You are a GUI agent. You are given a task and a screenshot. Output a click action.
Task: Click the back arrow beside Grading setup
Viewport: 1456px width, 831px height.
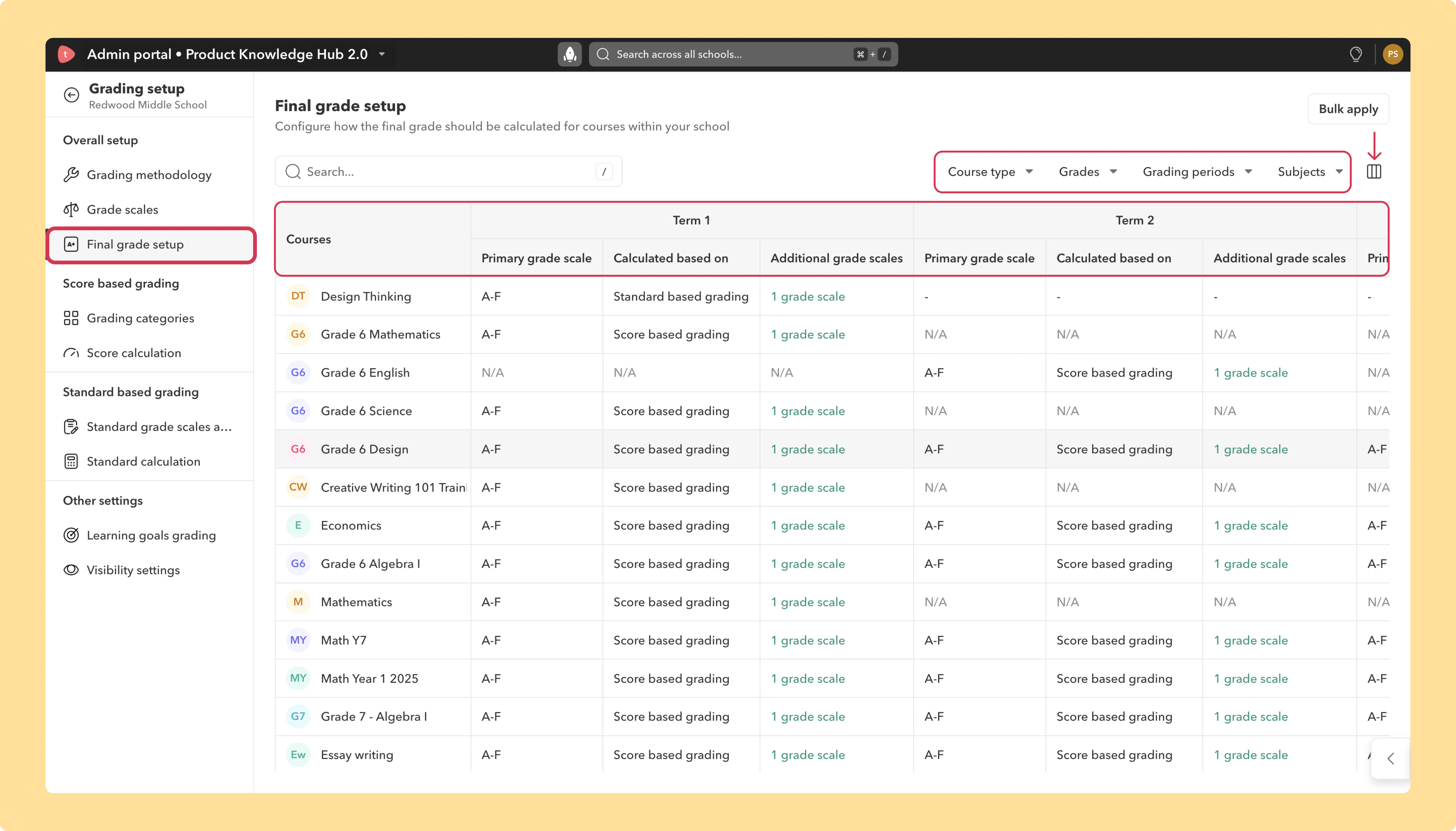point(71,95)
